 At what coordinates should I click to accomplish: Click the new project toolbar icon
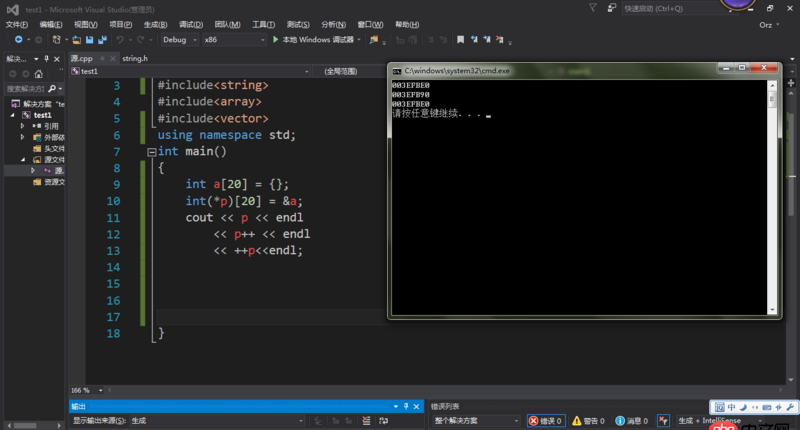[x=56, y=39]
